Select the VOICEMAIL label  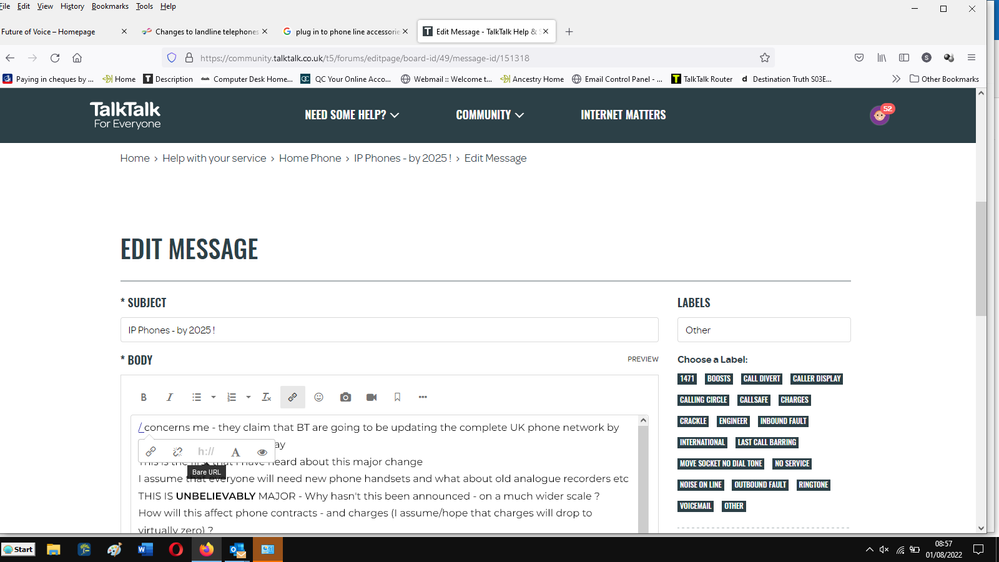[x=695, y=506]
